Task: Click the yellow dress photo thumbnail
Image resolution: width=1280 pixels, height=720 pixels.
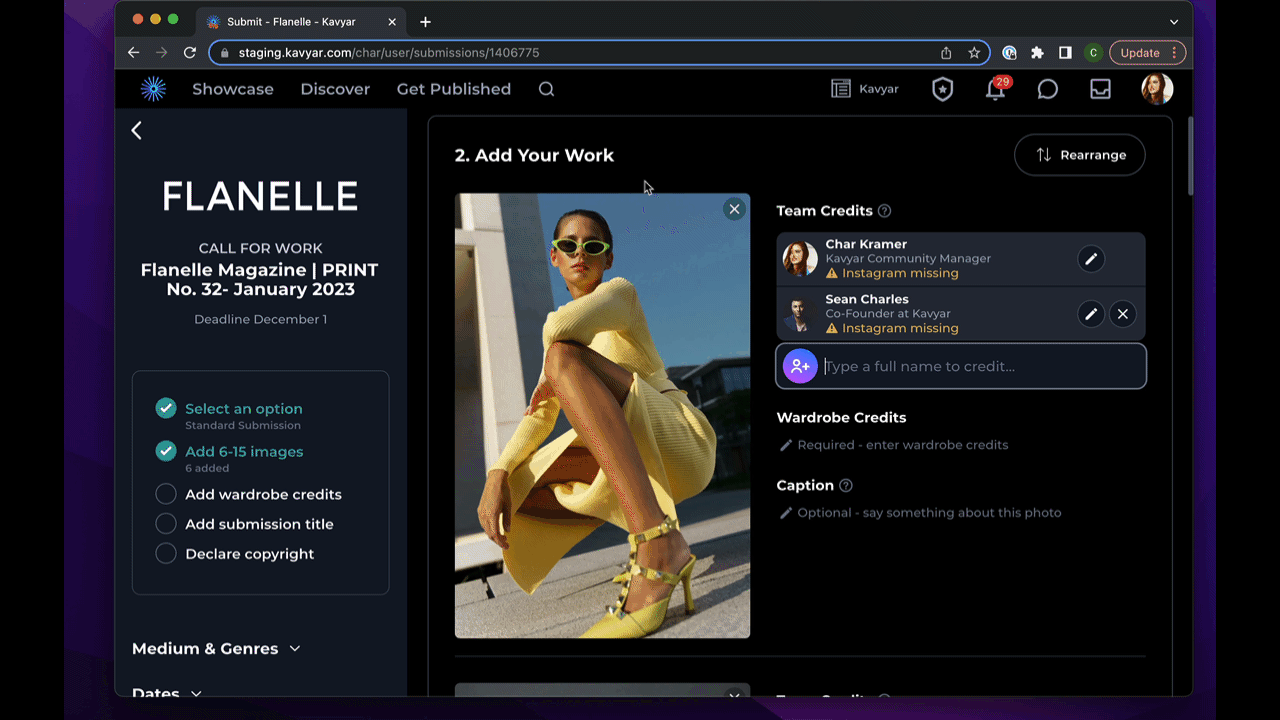Action: 602,415
